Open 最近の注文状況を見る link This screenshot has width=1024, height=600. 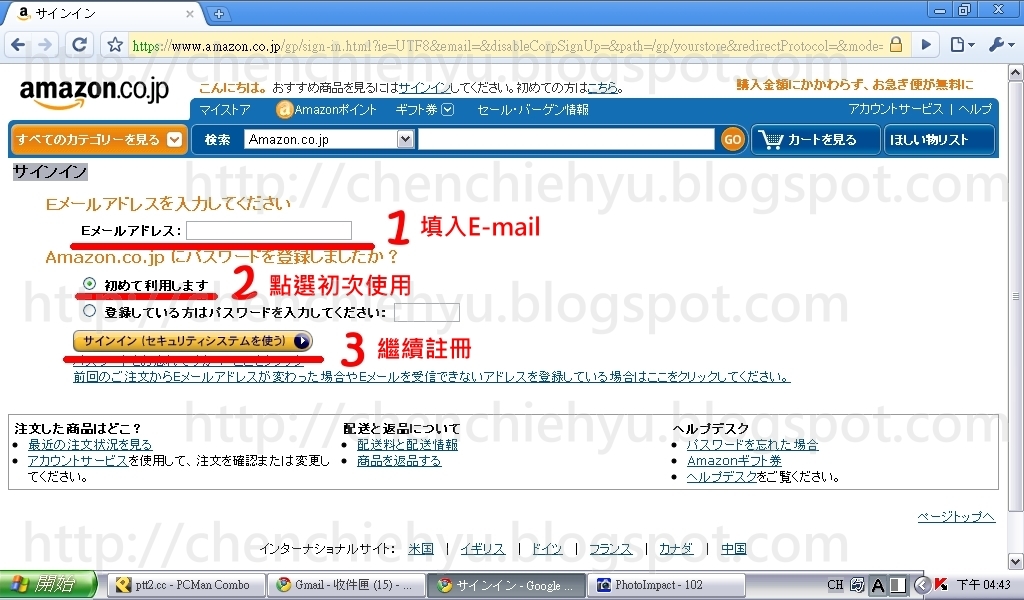90,445
